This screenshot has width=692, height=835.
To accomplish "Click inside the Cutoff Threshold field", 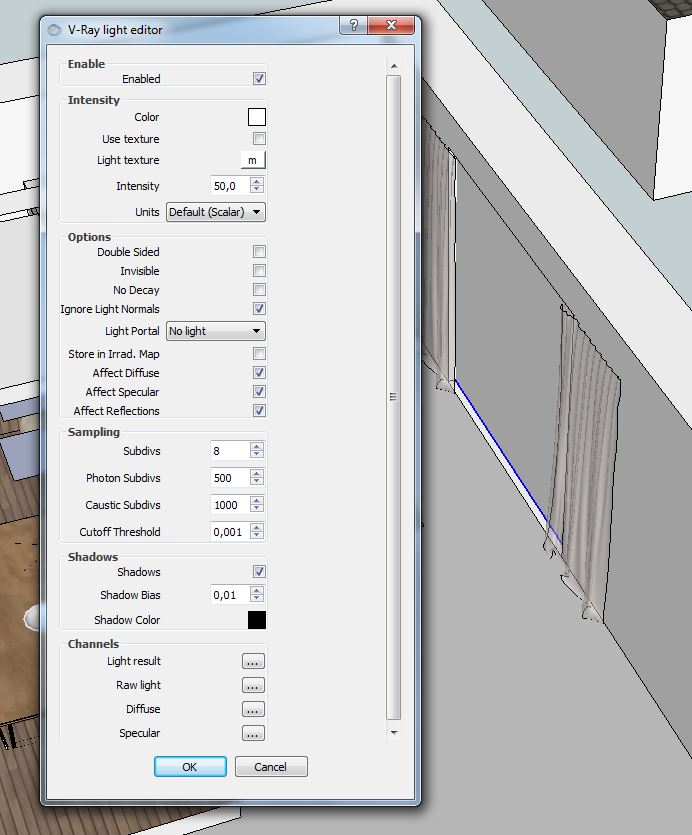I will 228,532.
